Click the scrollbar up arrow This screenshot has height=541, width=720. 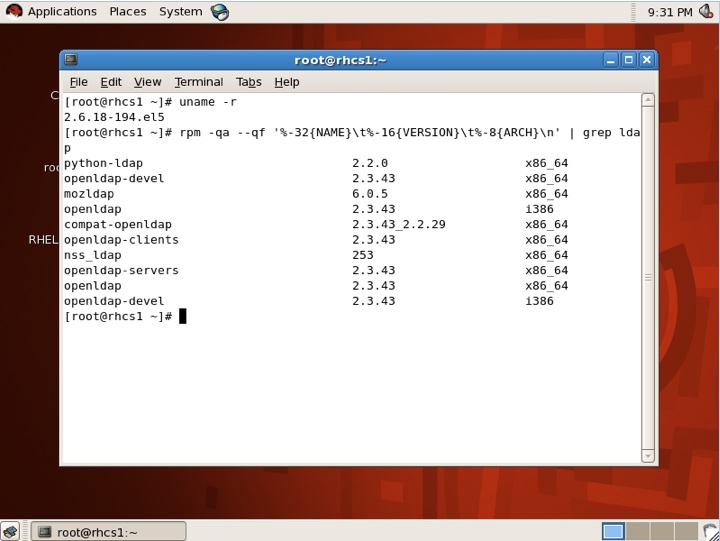[648, 100]
